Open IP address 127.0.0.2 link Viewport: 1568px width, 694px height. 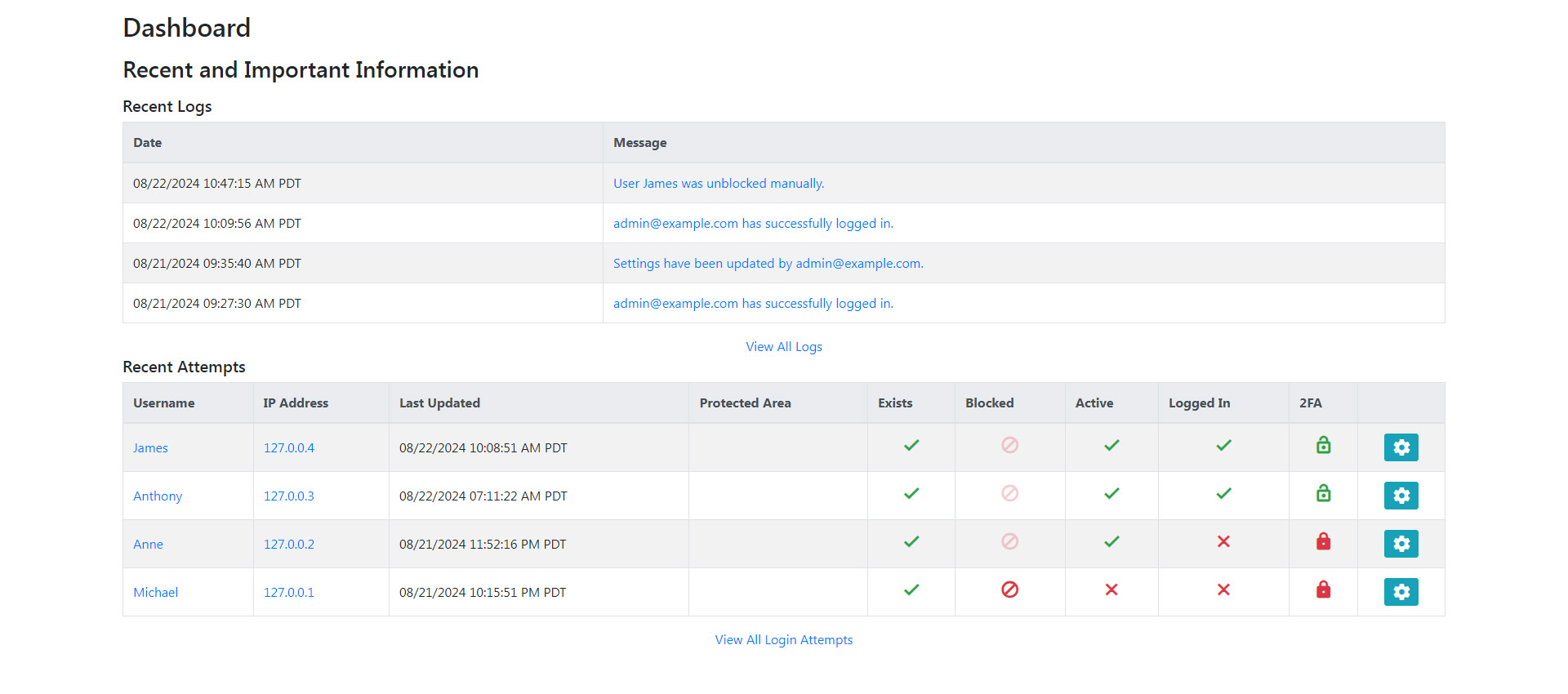click(288, 545)
